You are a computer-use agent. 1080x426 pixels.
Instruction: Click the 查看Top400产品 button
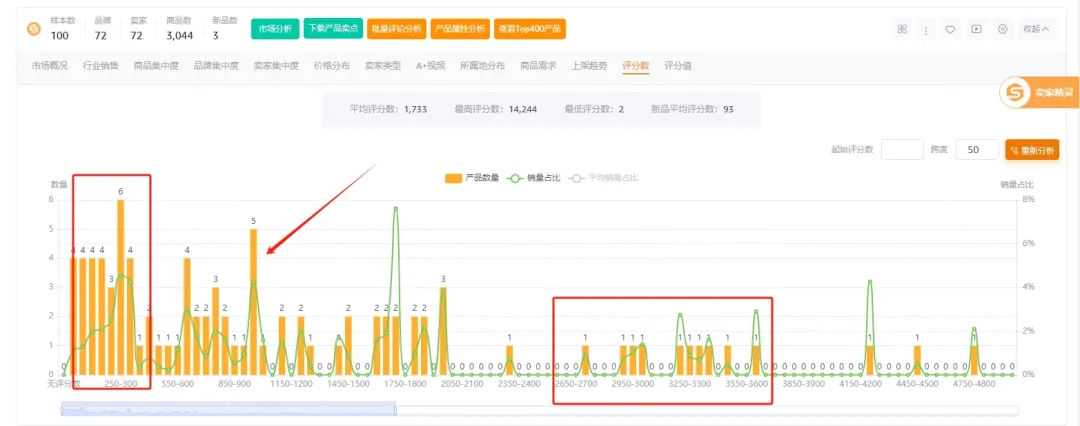click(530, 29)
